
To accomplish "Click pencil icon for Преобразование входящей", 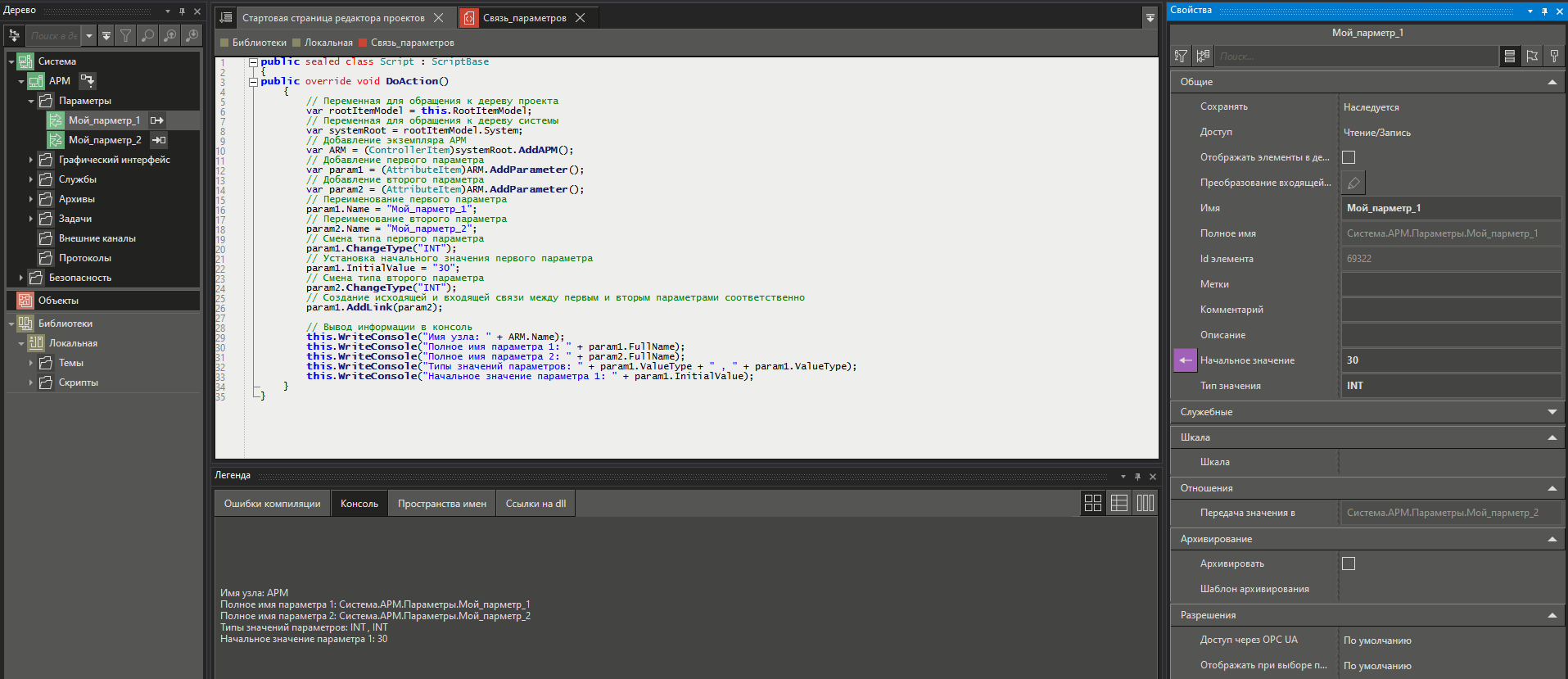I will (x=1353, y=183).
